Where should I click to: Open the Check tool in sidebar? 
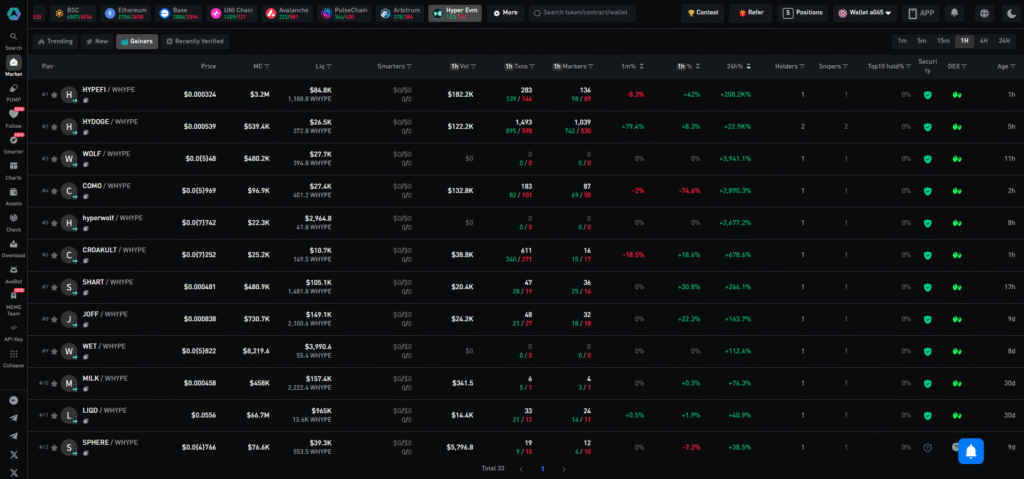click(14, 221)
